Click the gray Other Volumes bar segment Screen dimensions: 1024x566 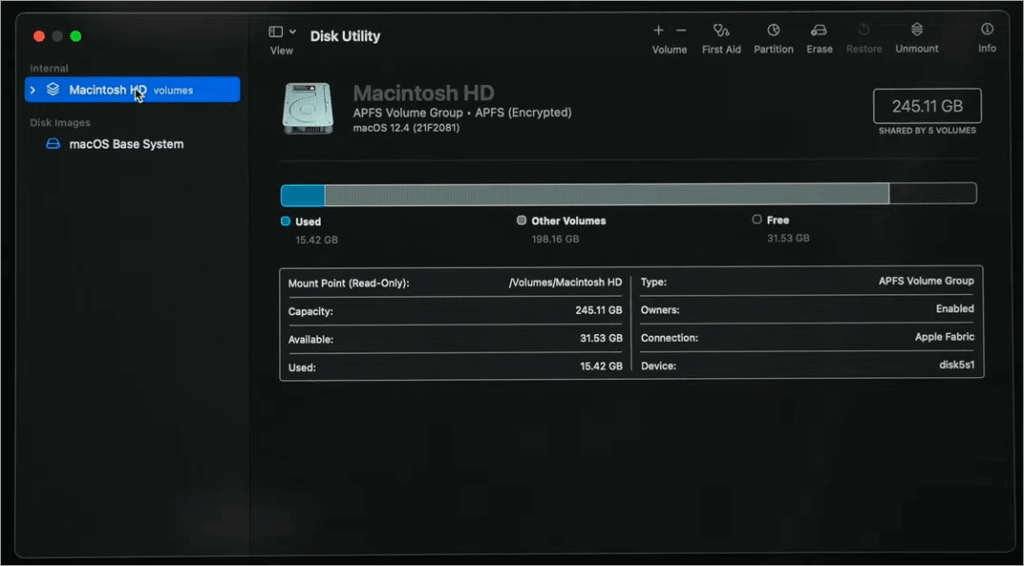coord(605,194)
